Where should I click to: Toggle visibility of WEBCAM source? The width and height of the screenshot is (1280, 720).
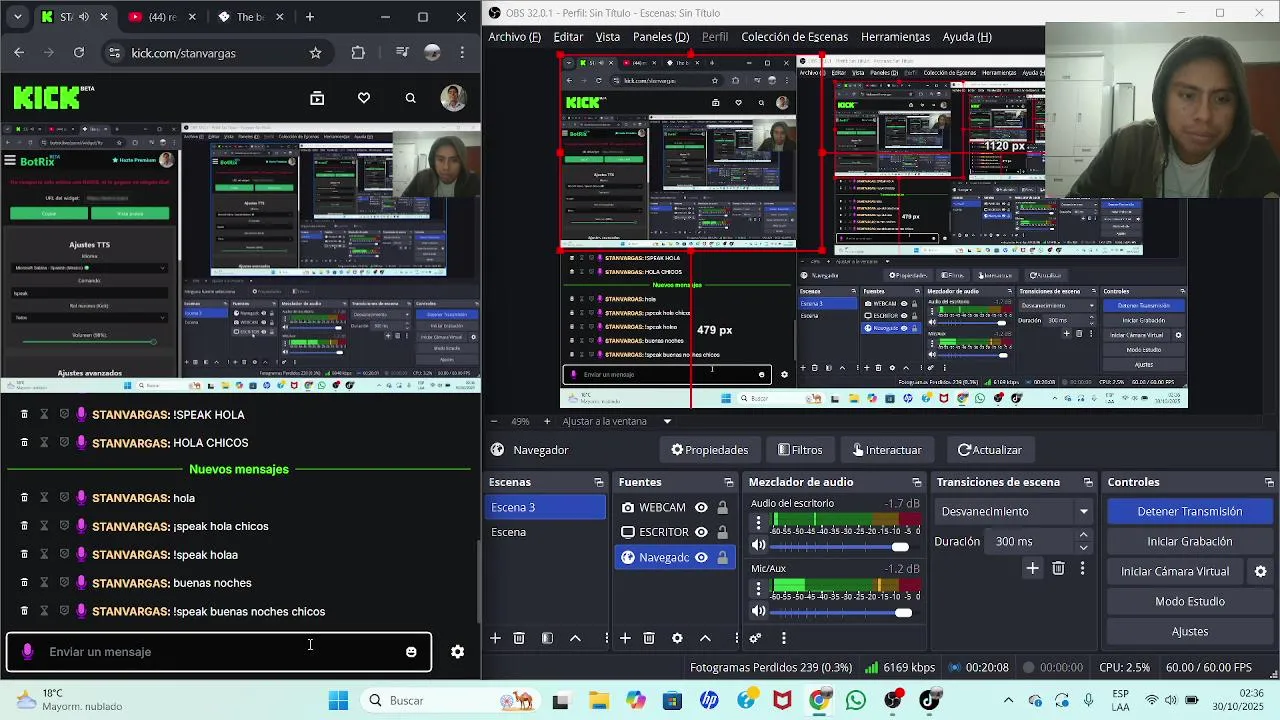coord(701,508)
